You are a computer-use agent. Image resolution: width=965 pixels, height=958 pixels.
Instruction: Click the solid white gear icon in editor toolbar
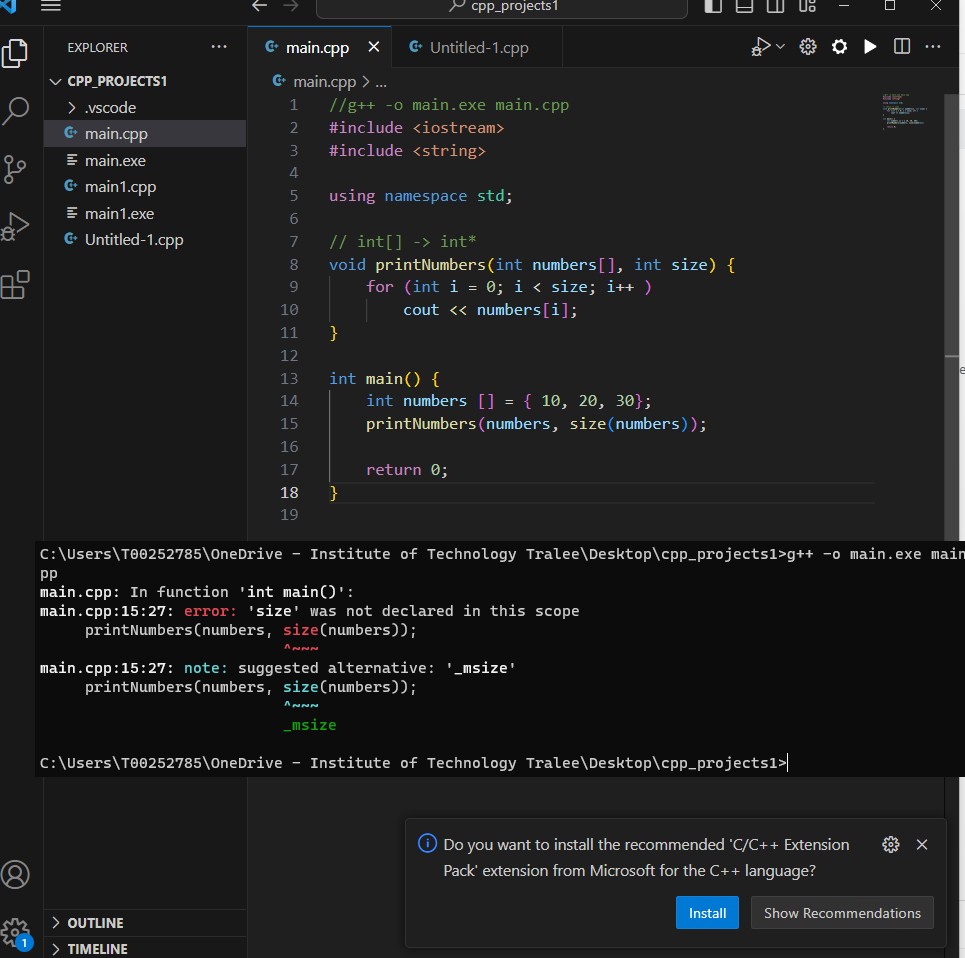click(x=839, y=47)
